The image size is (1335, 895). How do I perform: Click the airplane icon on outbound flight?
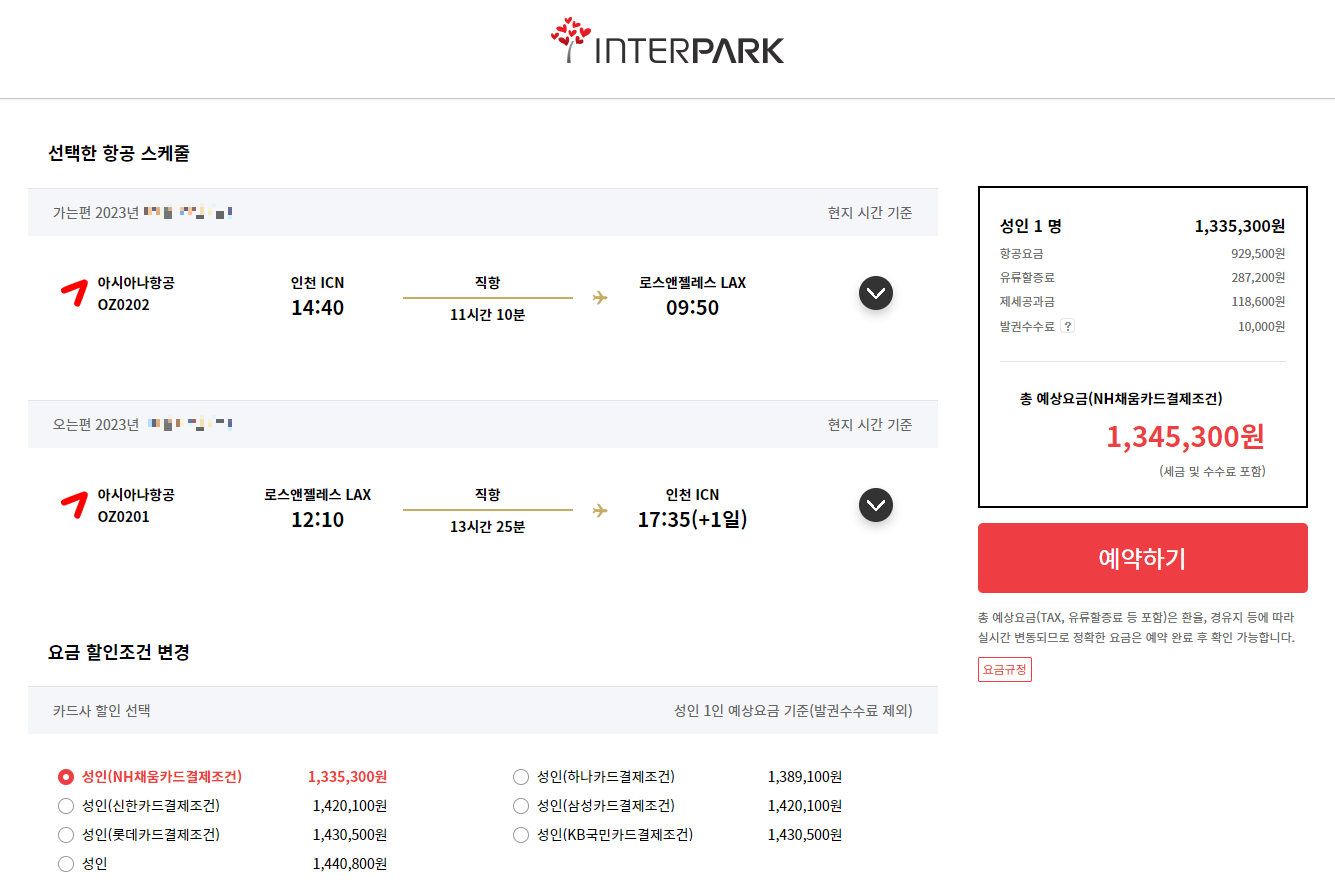point(600,297)
